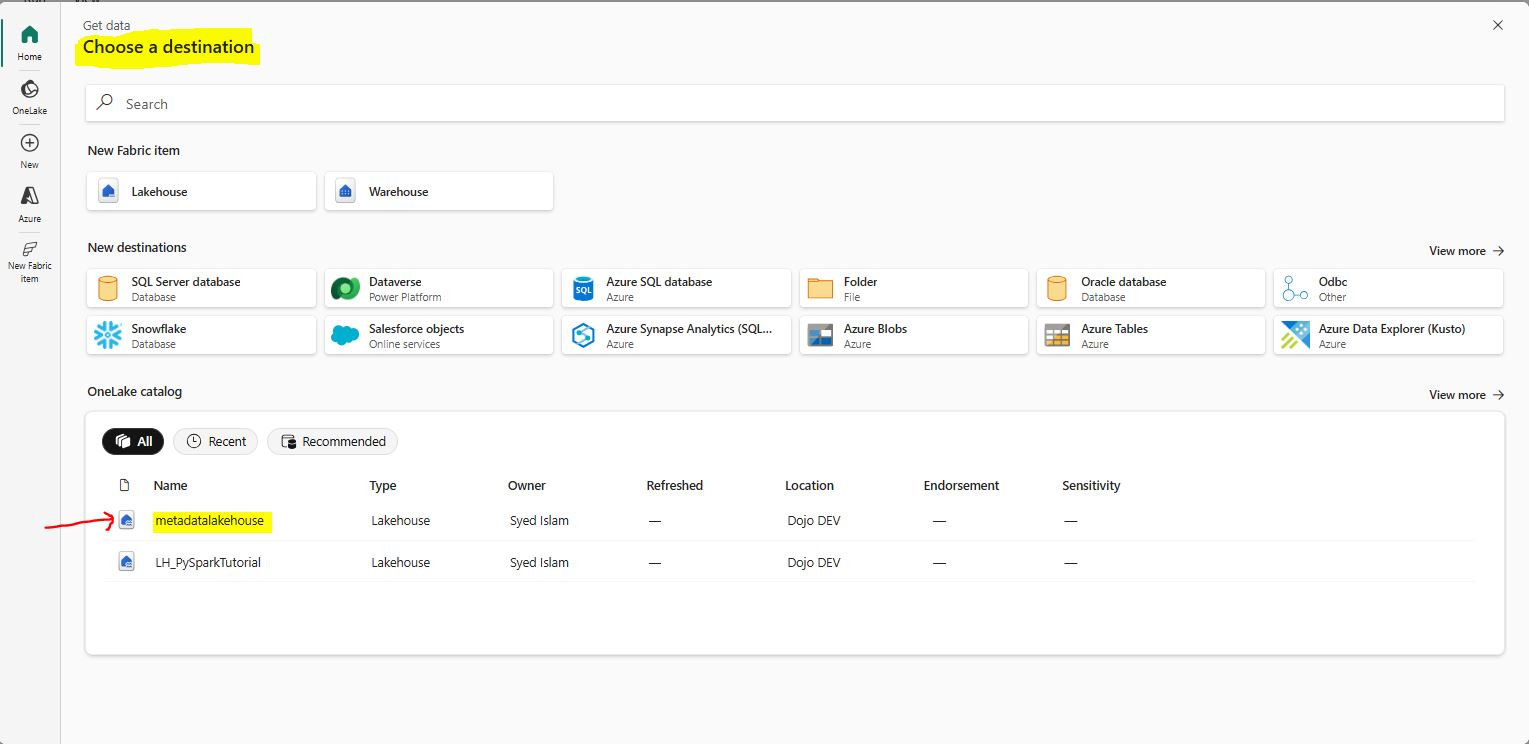1529x744 pixels.
Task: Click the Azure SQL database icon
Action: pos(583,289)
